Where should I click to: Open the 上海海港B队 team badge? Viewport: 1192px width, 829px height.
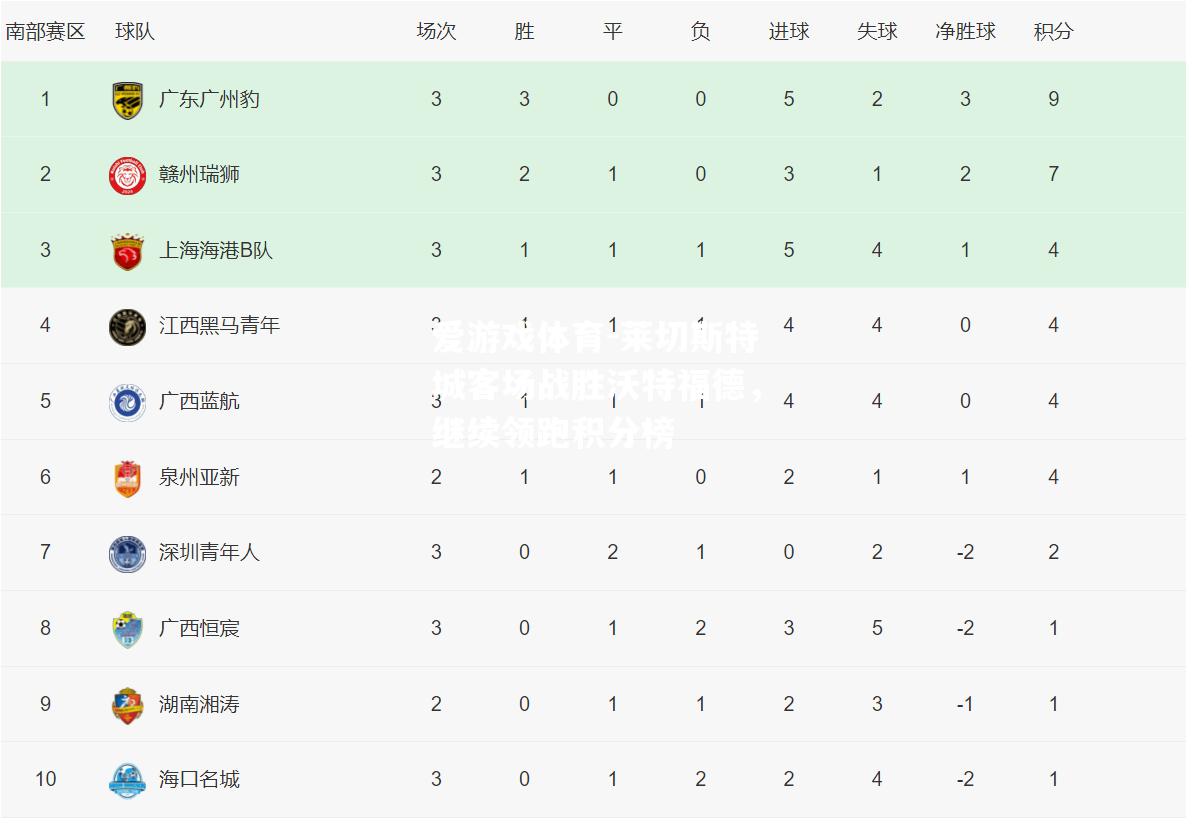[127, 252]
